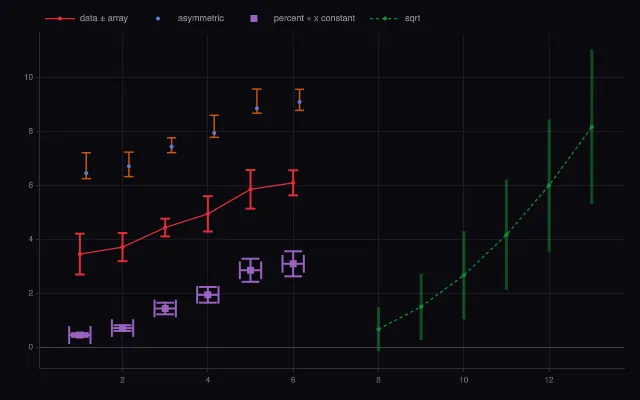This screenshot has width=640, height=400.
Task: Click the blue asymmetric point near x=4
Action: pos(214,133)
